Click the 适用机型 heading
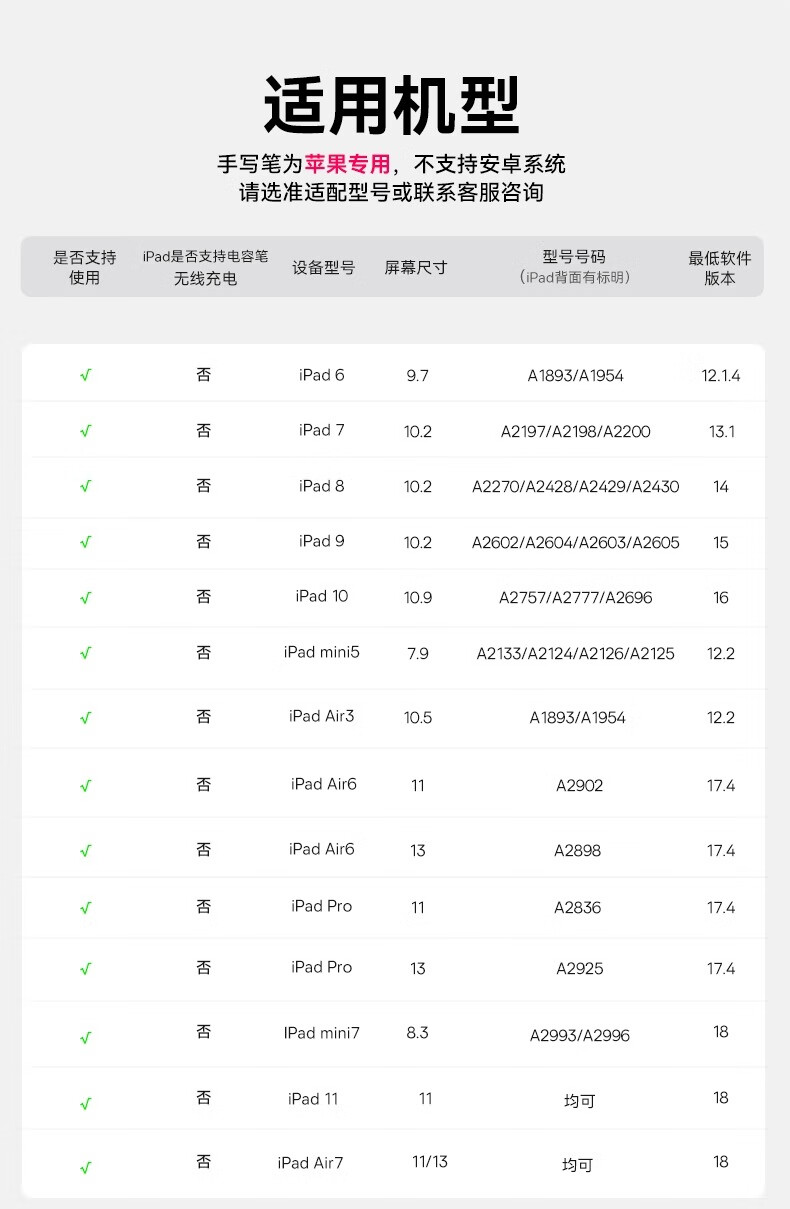The image size is (790, 1209). (x=392, y=104)
